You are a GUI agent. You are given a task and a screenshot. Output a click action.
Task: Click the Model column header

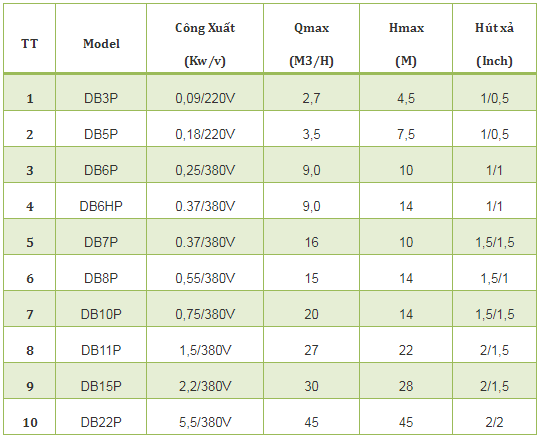pyautogui.click(x=101, y=44)
